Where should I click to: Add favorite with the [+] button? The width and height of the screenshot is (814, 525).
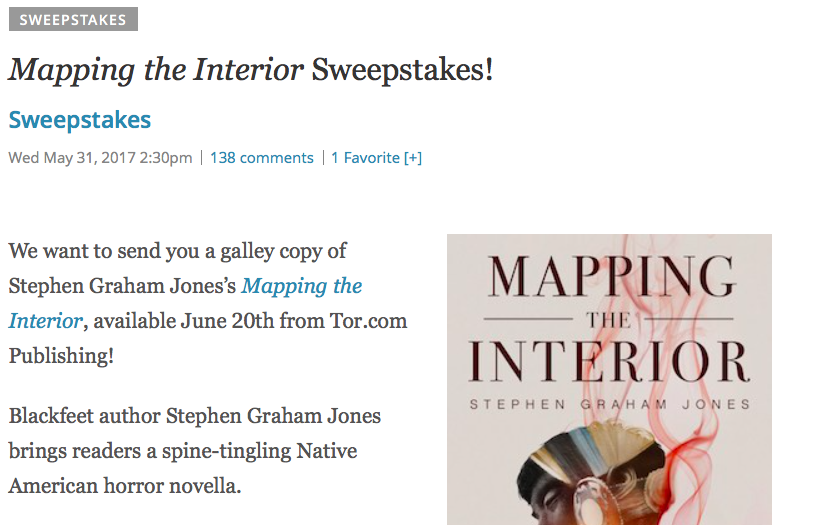pos(413,158)
